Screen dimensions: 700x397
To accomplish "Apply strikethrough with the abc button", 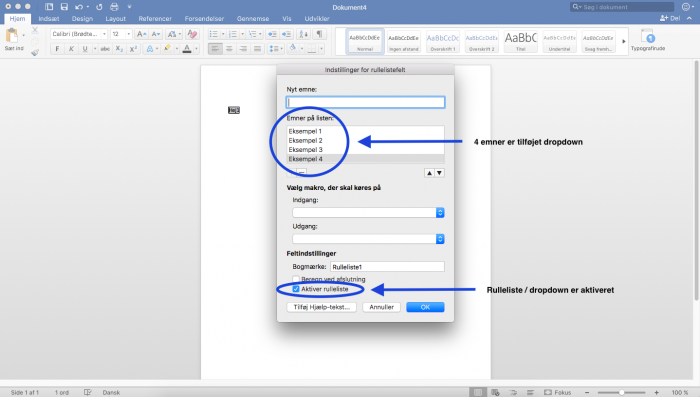I will coord(105,49).
